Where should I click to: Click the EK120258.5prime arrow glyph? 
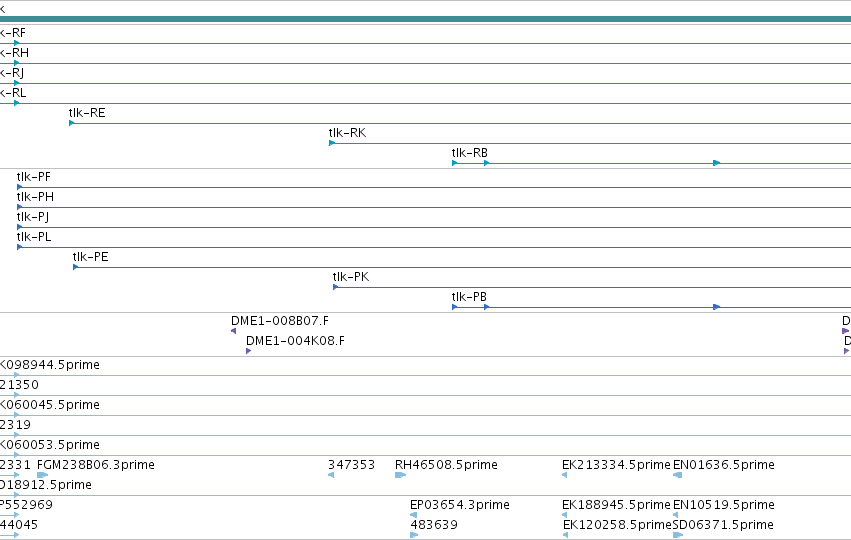pos(566,535)
